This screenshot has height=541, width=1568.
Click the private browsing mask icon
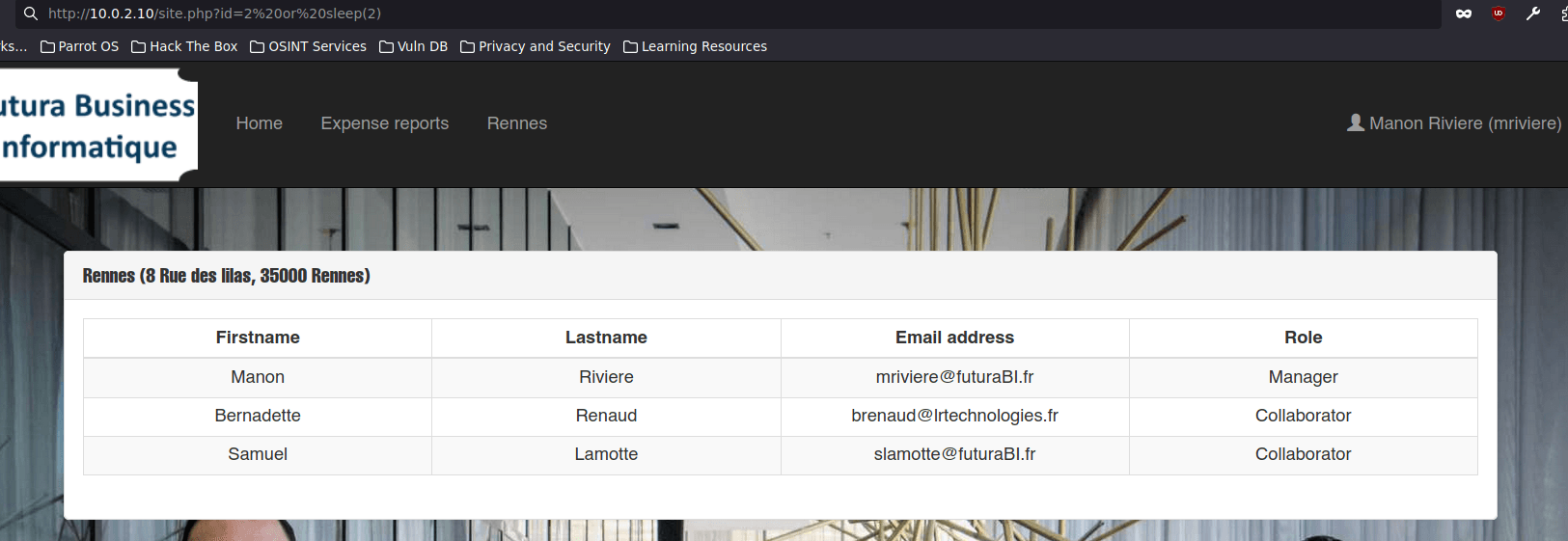(1464, 14)
